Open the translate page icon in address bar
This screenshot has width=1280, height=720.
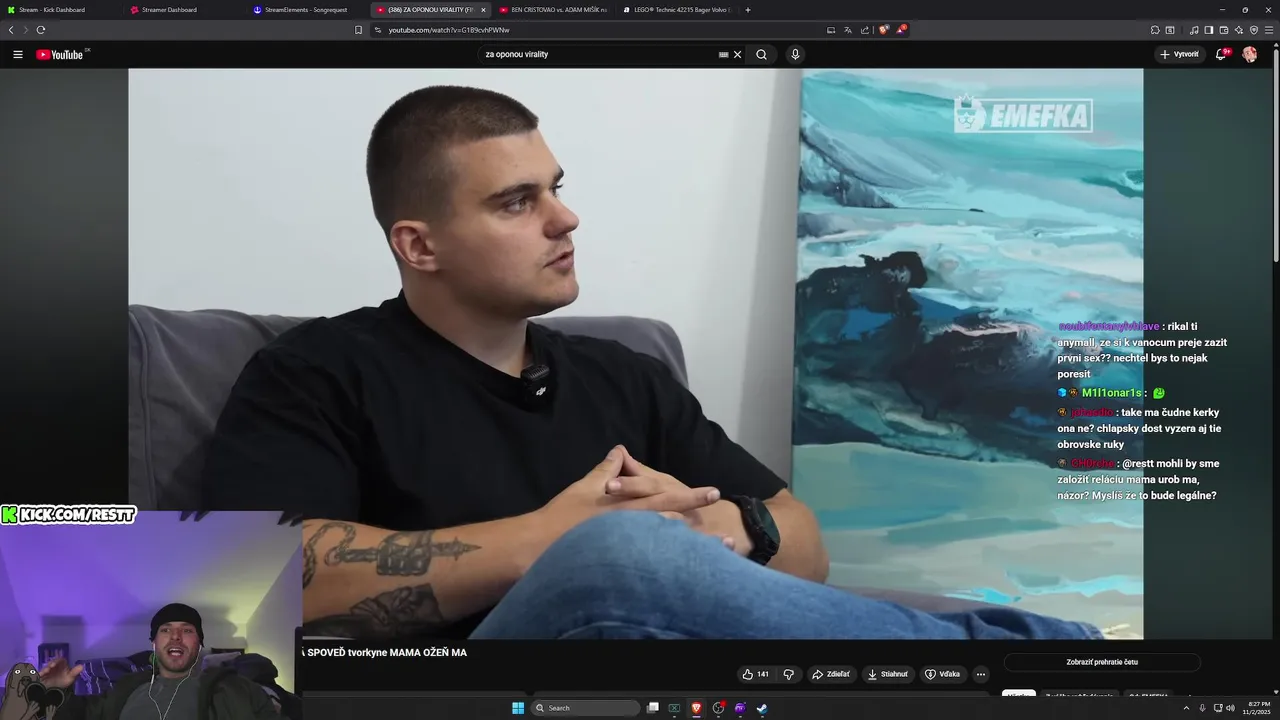[848, 30]
